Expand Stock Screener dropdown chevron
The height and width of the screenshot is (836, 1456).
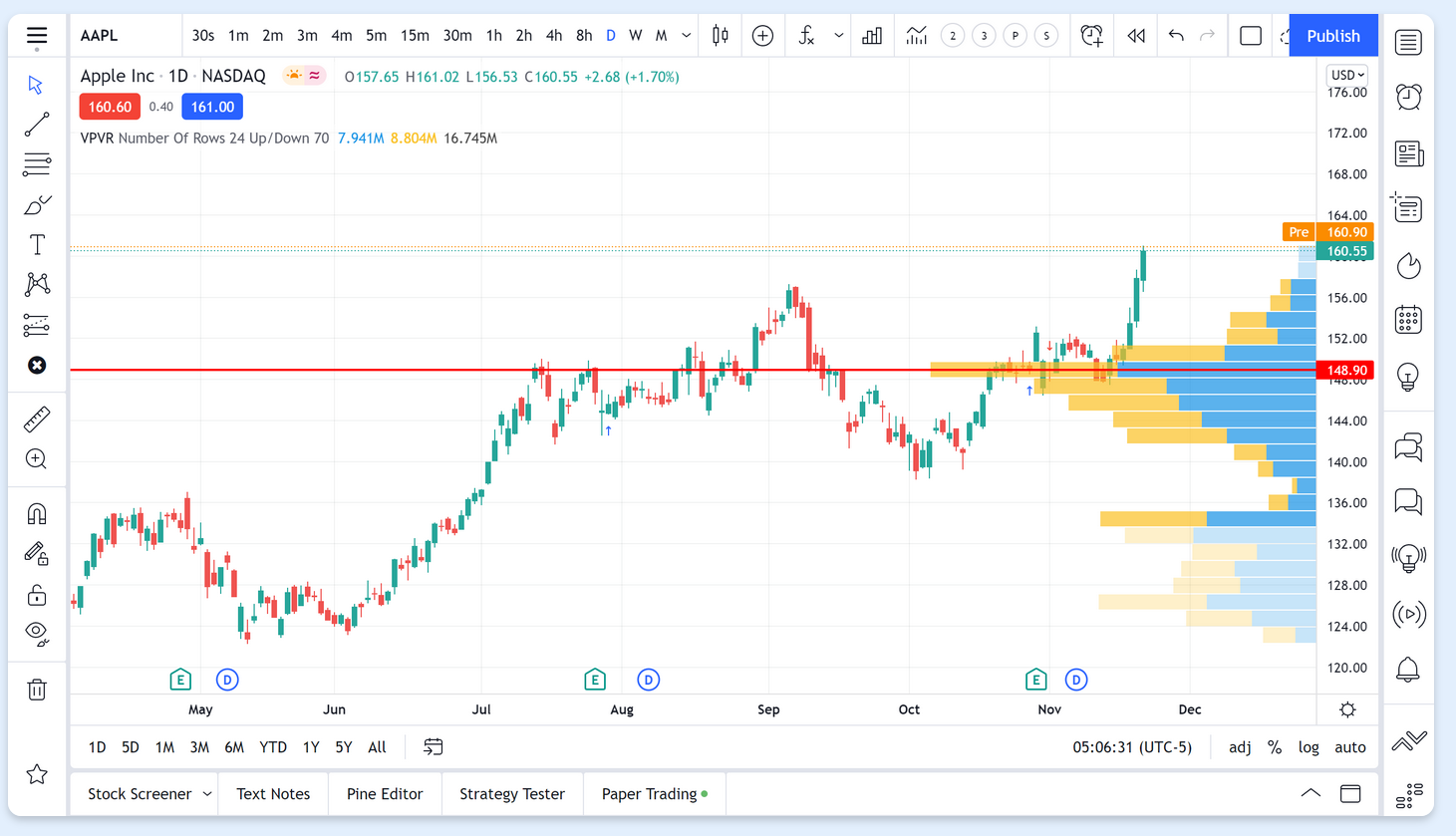coord(207,794)
